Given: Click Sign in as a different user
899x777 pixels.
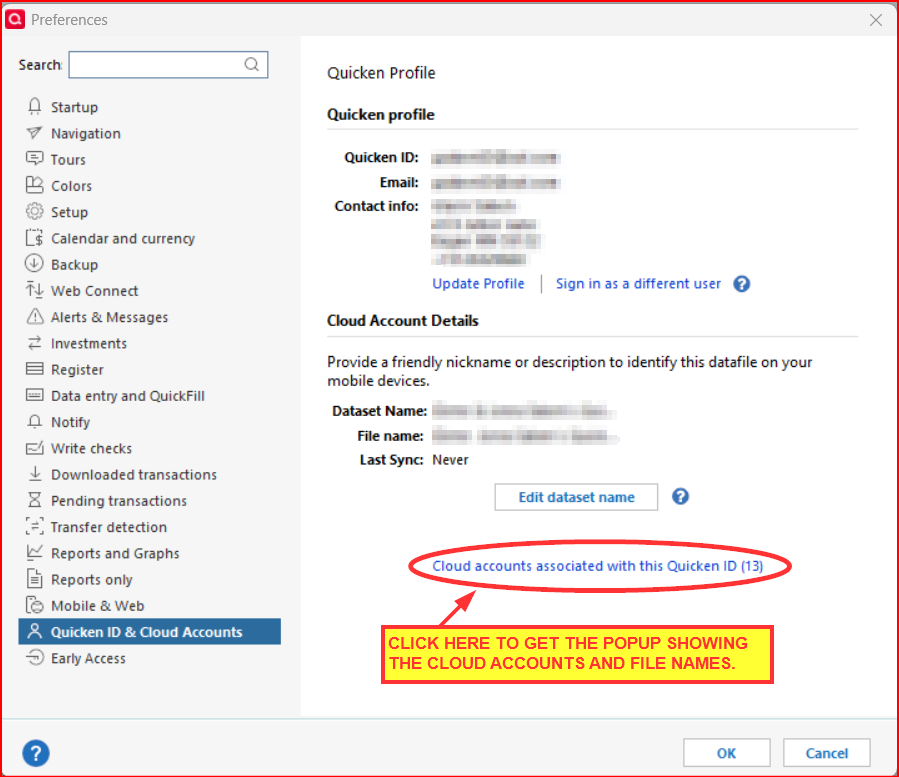Looking at the screenshot, I should tap(638, 284).
